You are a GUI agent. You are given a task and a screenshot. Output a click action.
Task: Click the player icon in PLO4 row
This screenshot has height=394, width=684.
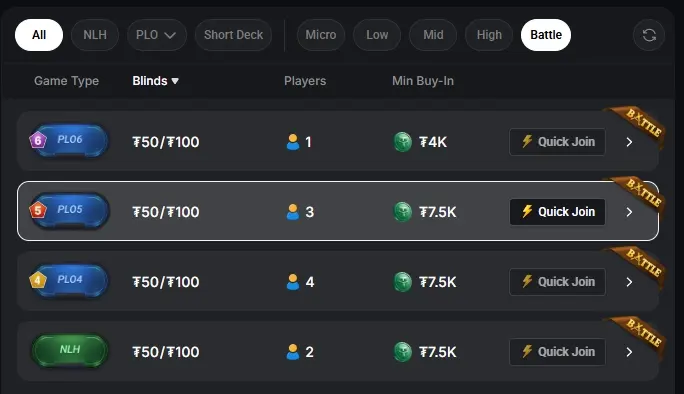[x=293, y=282]
